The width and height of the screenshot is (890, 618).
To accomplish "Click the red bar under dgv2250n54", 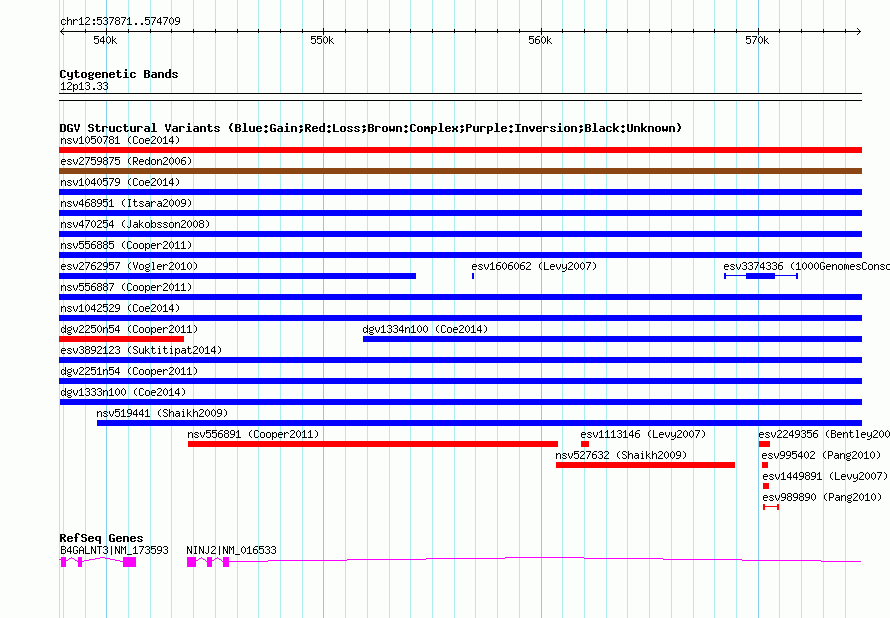I will 121,339.
